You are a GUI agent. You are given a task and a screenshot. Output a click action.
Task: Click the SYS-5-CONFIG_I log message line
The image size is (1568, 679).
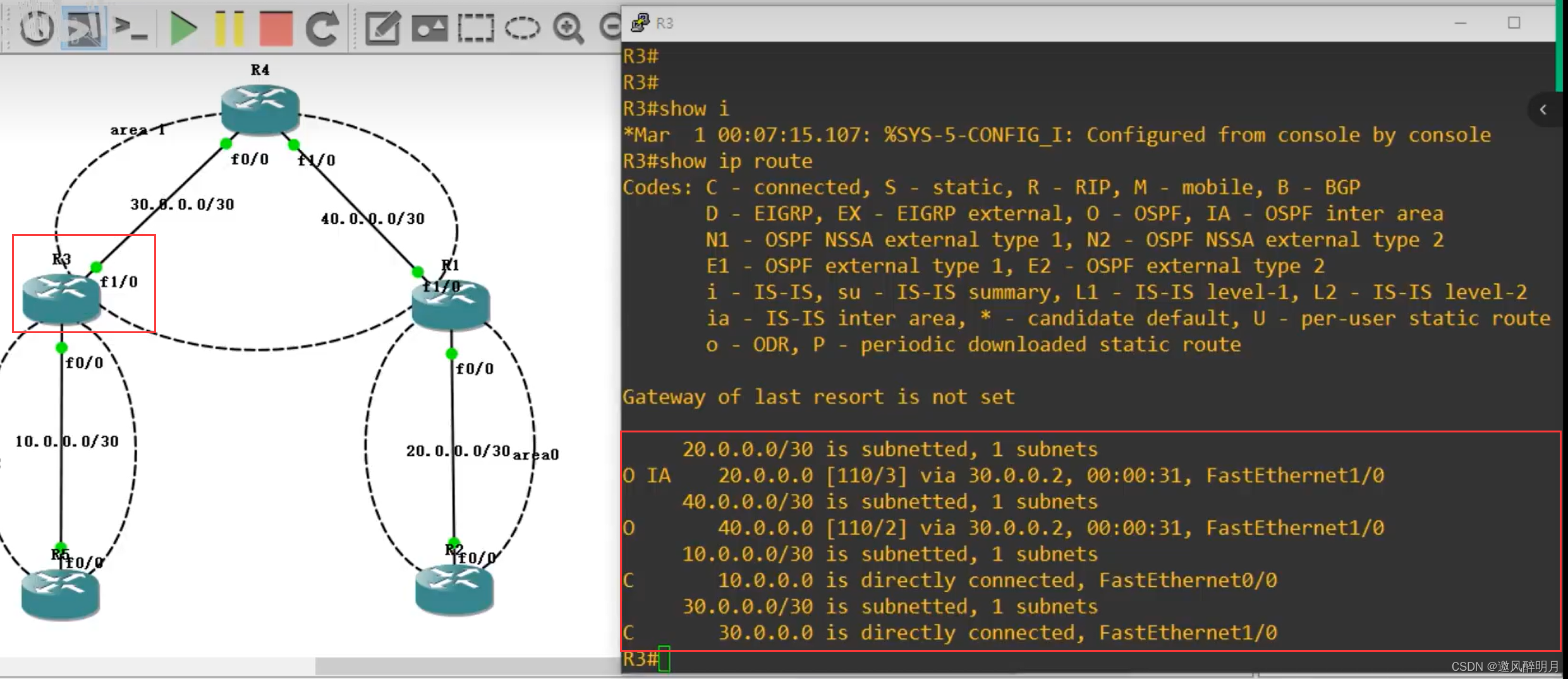[x=1057, y=135]
